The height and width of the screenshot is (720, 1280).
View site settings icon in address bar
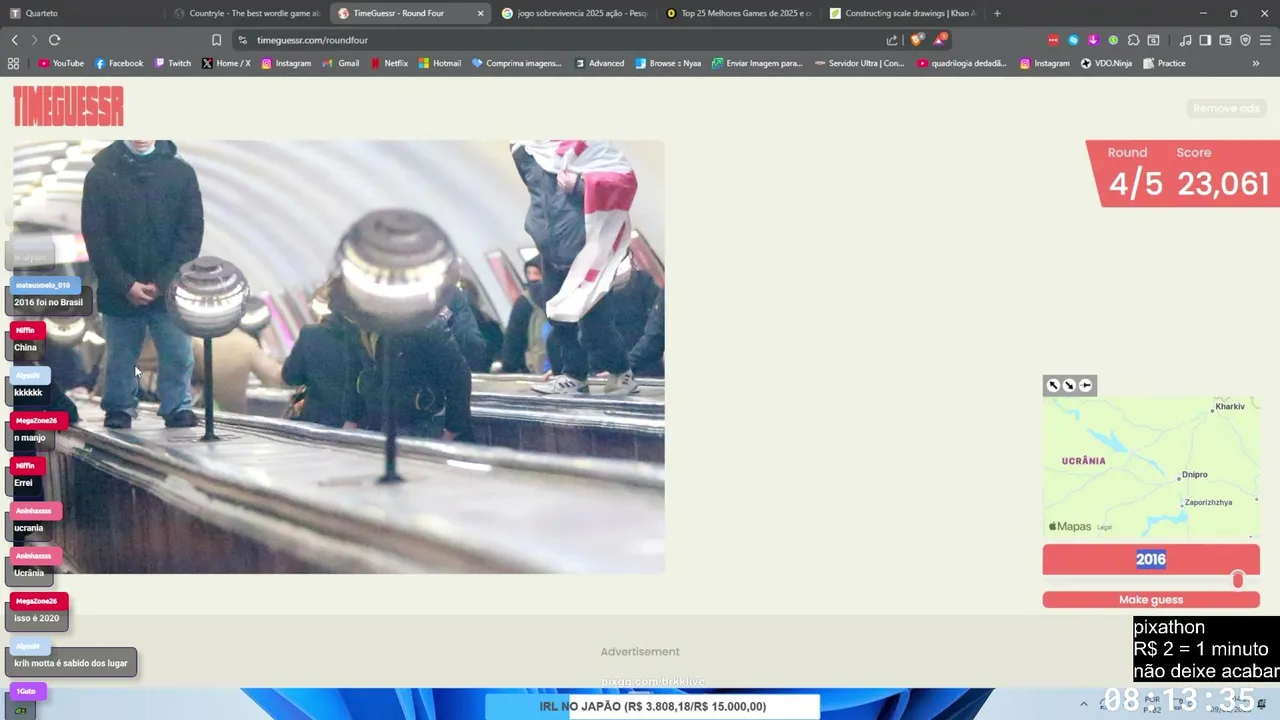pyautogui.click(x=242, y=40)
